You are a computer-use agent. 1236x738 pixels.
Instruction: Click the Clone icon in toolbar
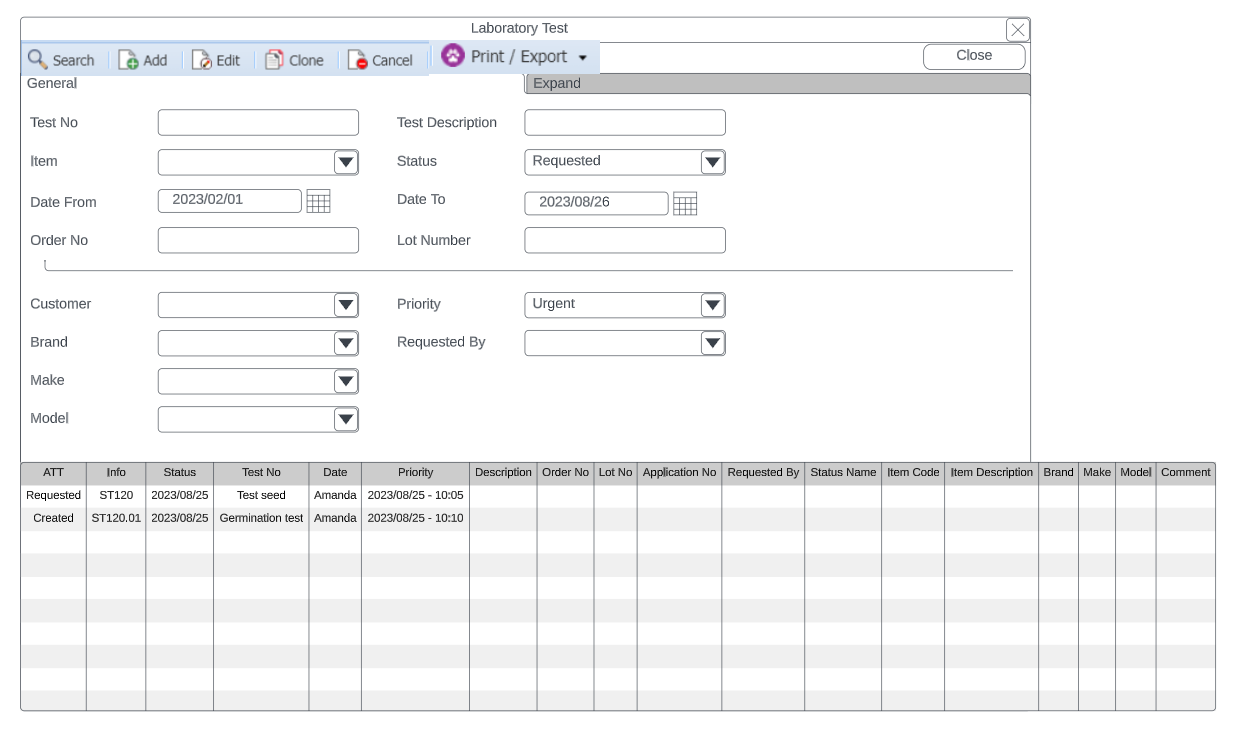pos(274,60)
